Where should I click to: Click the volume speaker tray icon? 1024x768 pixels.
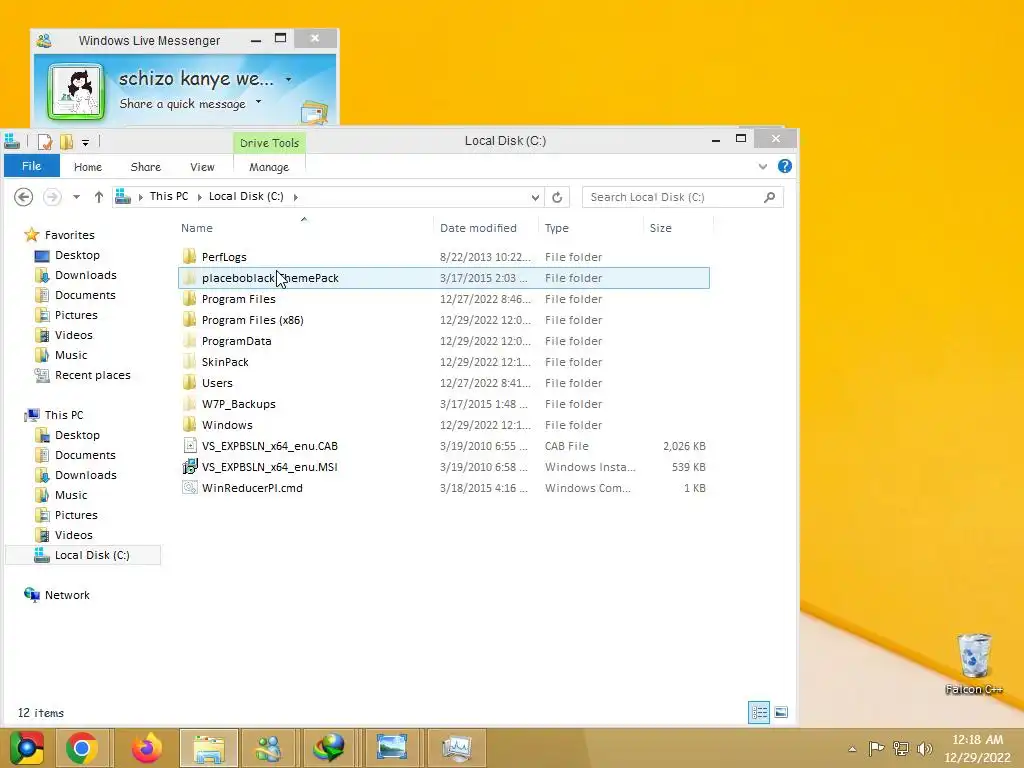924,748
